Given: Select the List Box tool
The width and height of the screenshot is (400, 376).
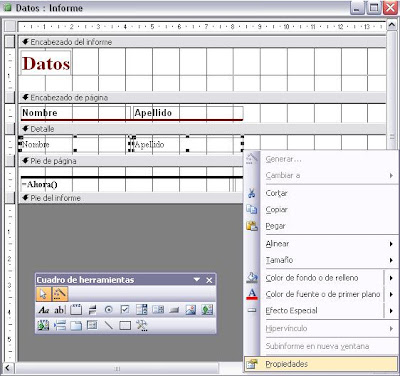Looking at the screenshot, I should 158,310.
